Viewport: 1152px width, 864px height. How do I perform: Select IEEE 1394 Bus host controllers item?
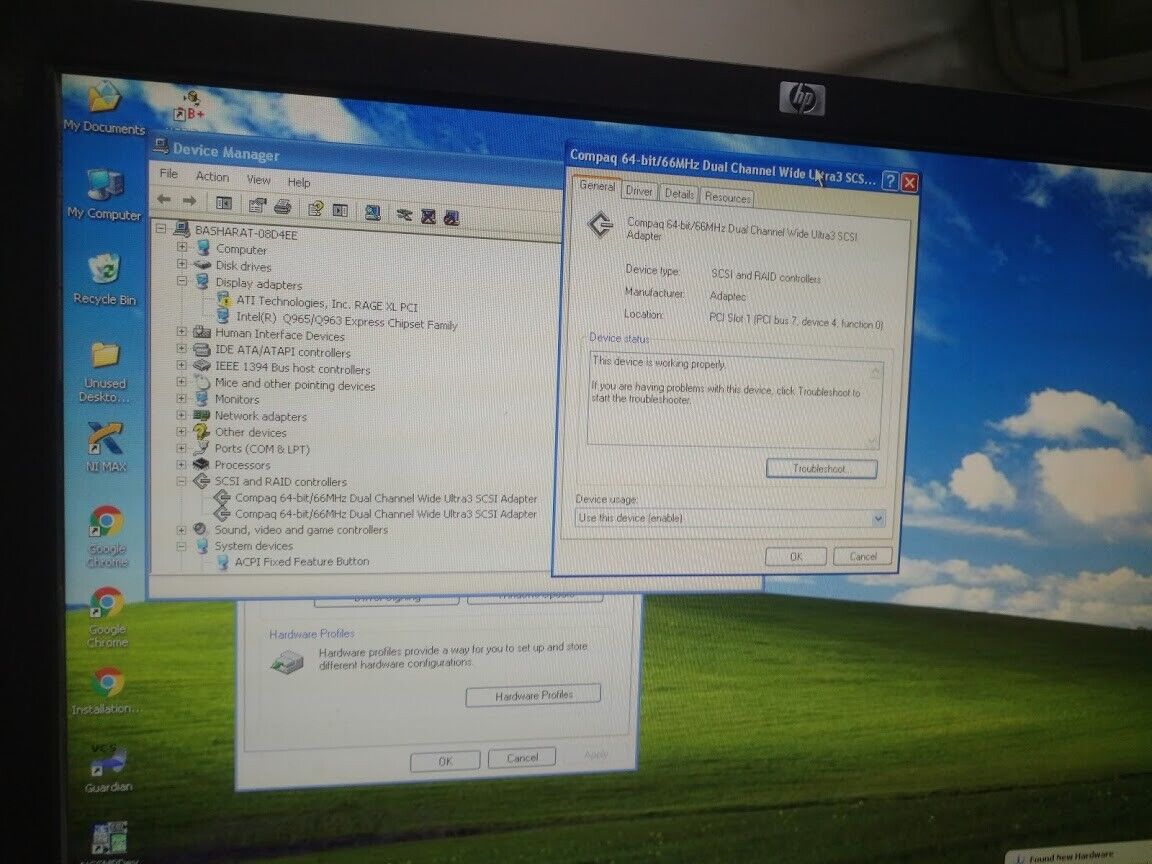(x=292, y=368)
